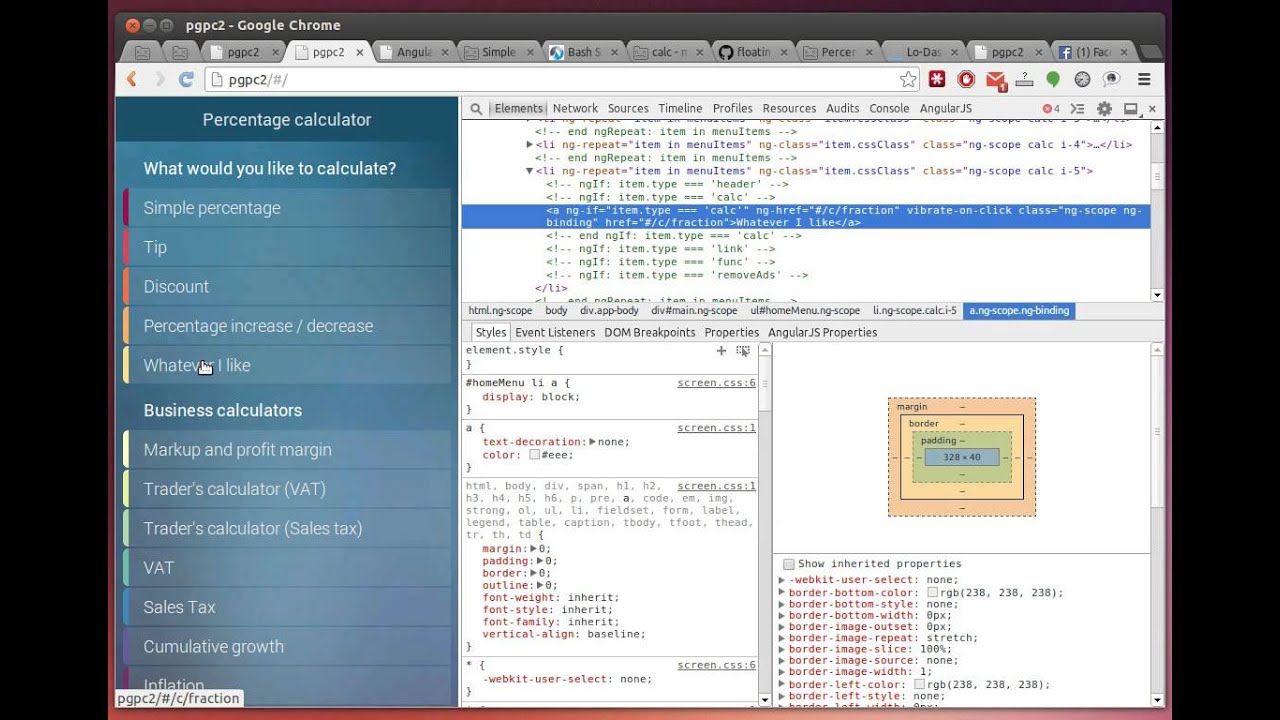
Task: Click the border-bottom-color rgb swatch
Action: pyautogui.click(x=933, y=593)
